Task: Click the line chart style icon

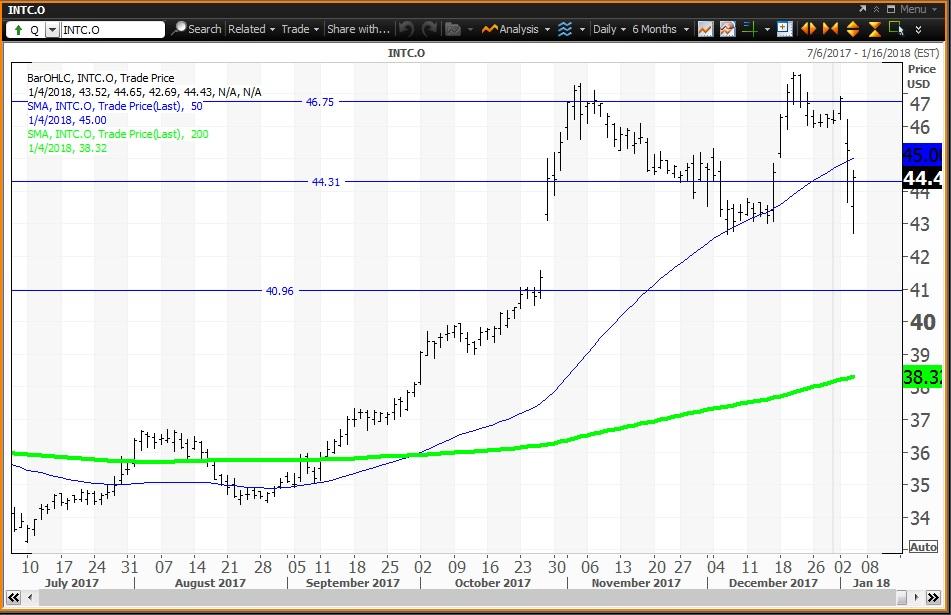Action: (x=705, y=29)
